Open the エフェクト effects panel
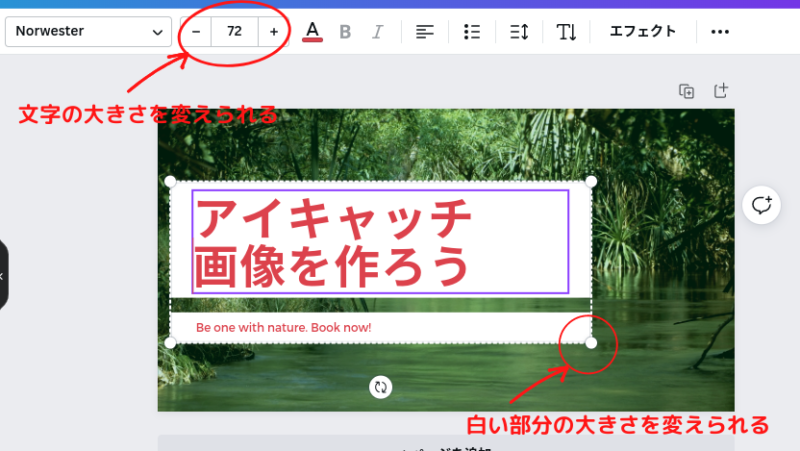This screenshot has height=451, width=800. [x=643, y=31]
